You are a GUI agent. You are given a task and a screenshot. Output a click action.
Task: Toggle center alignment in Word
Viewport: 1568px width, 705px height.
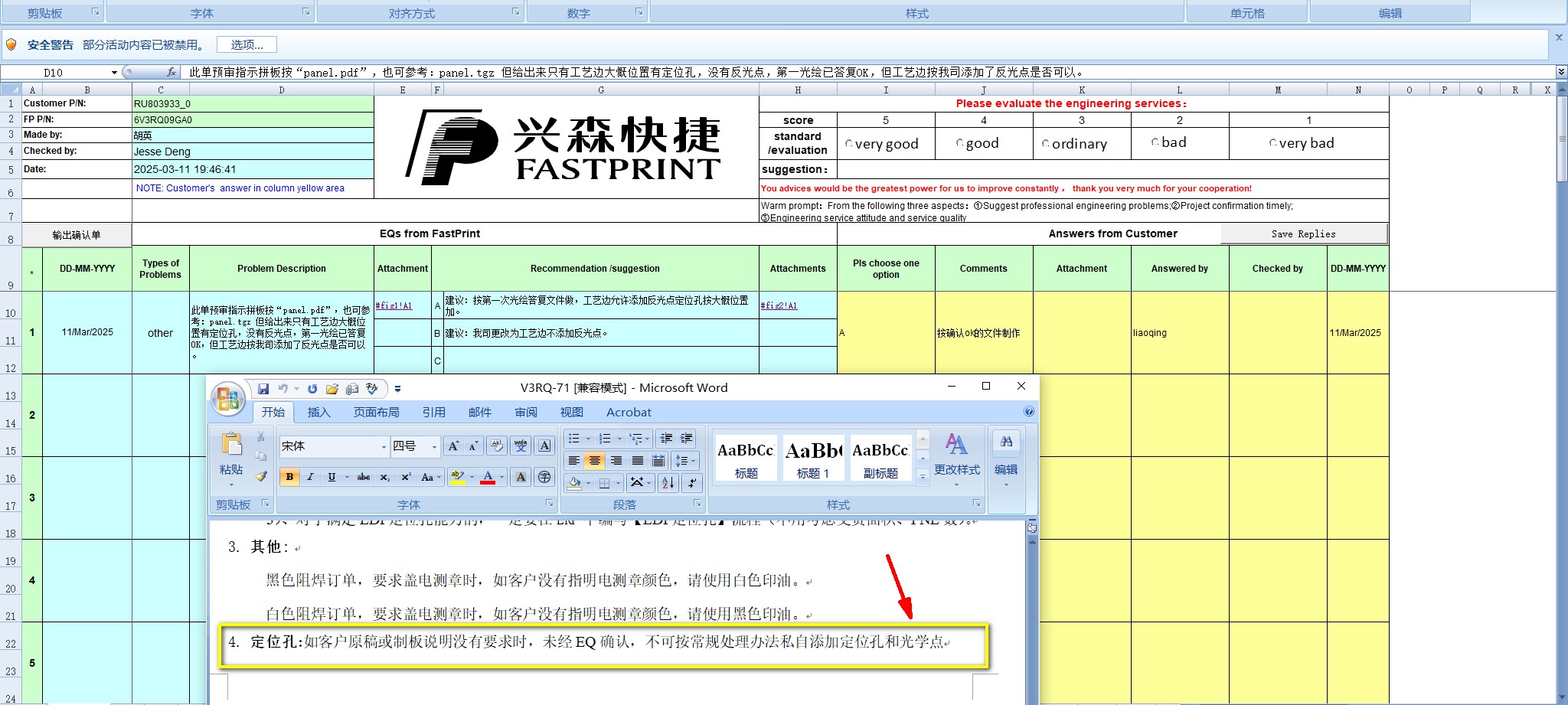595,461
